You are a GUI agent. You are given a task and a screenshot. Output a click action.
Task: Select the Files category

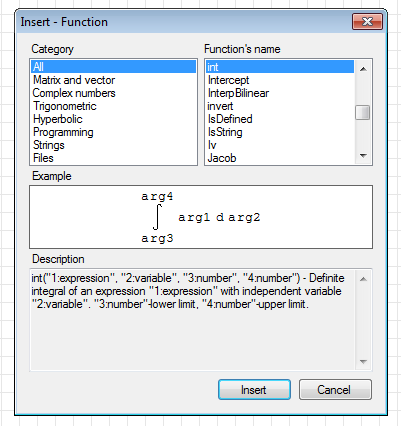pos(113,158)
